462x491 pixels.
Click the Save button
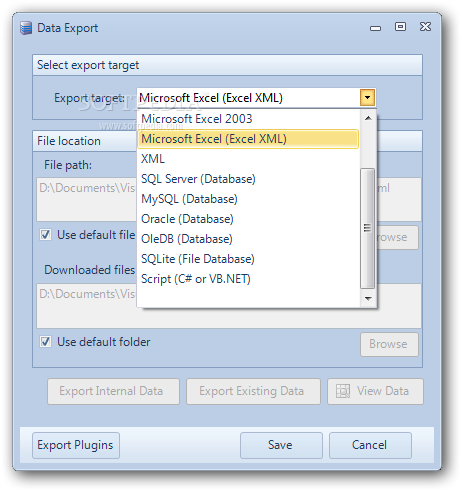click(x=281, y=445)
